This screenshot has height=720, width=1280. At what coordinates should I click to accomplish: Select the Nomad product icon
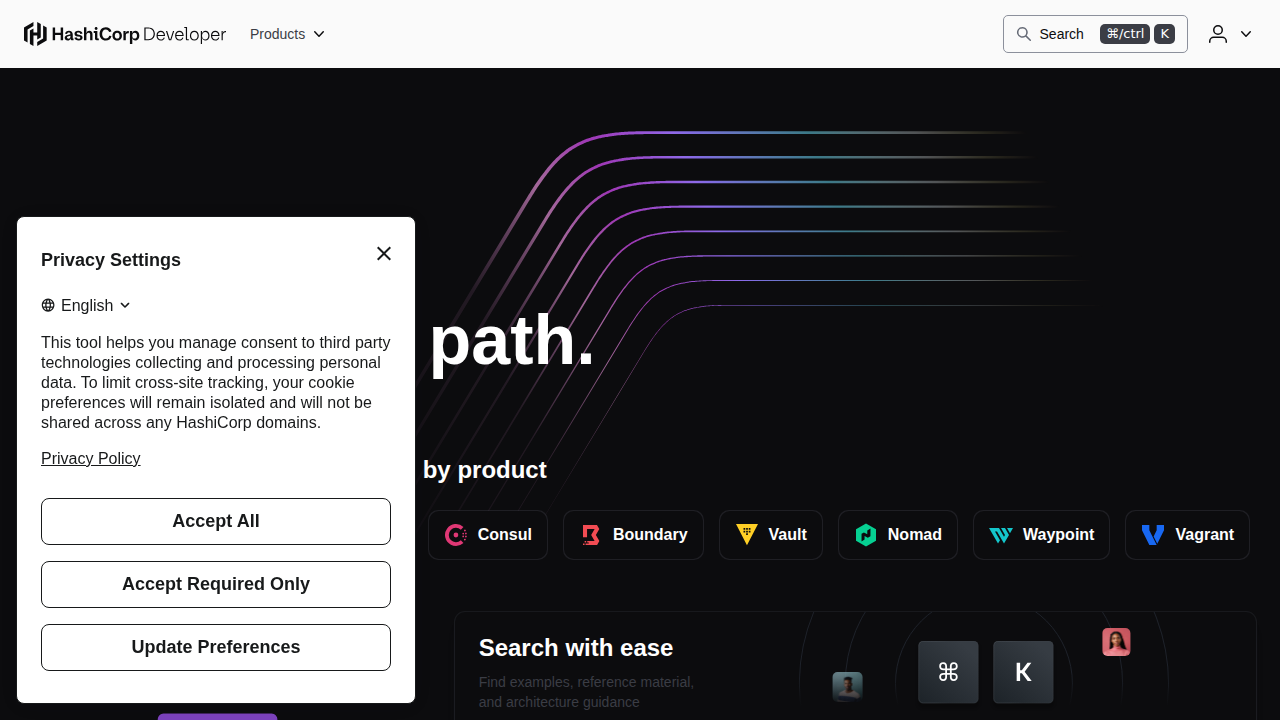[866, 534]
